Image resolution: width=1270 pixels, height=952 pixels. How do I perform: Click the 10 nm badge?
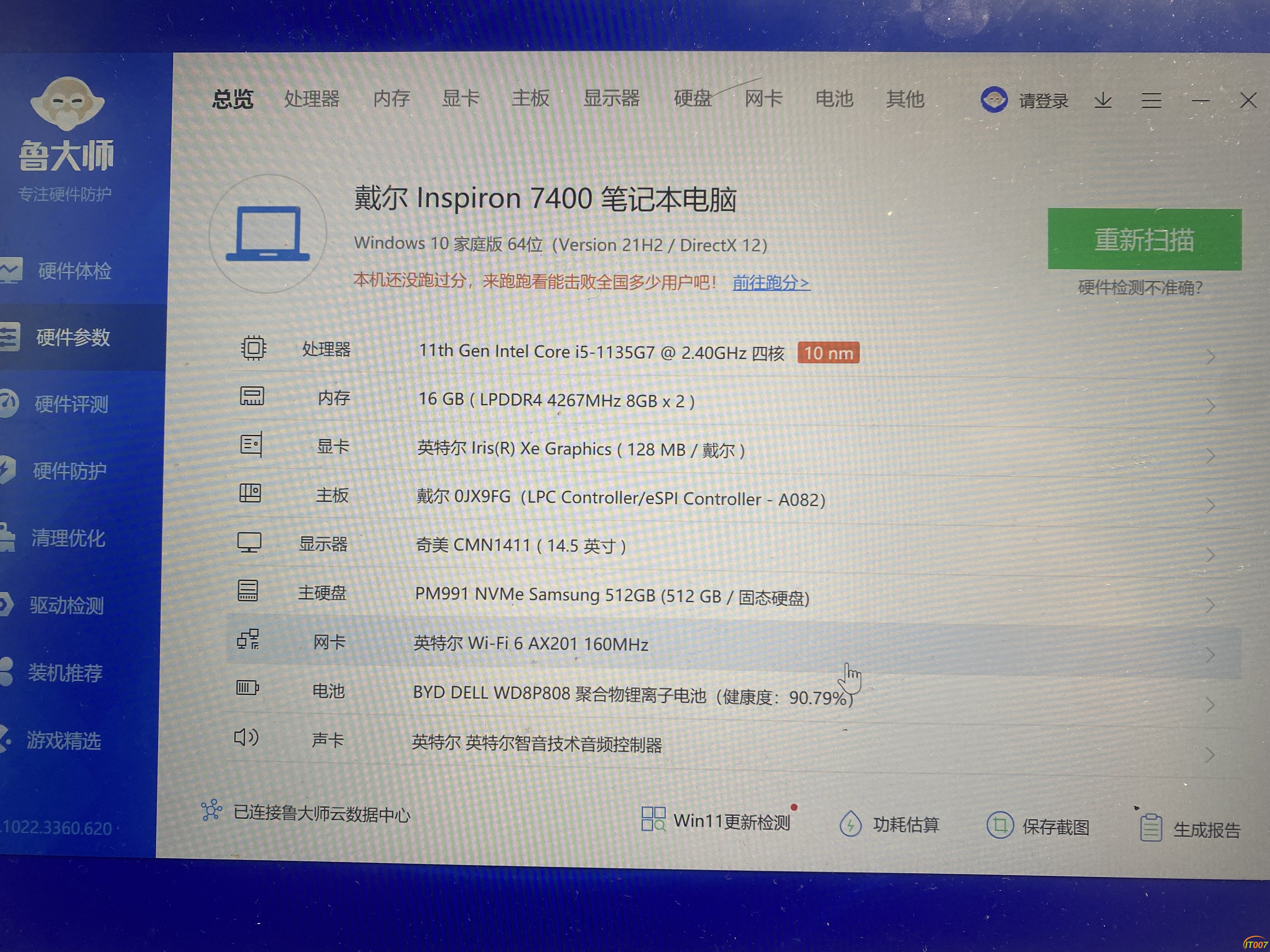[828, 353]
